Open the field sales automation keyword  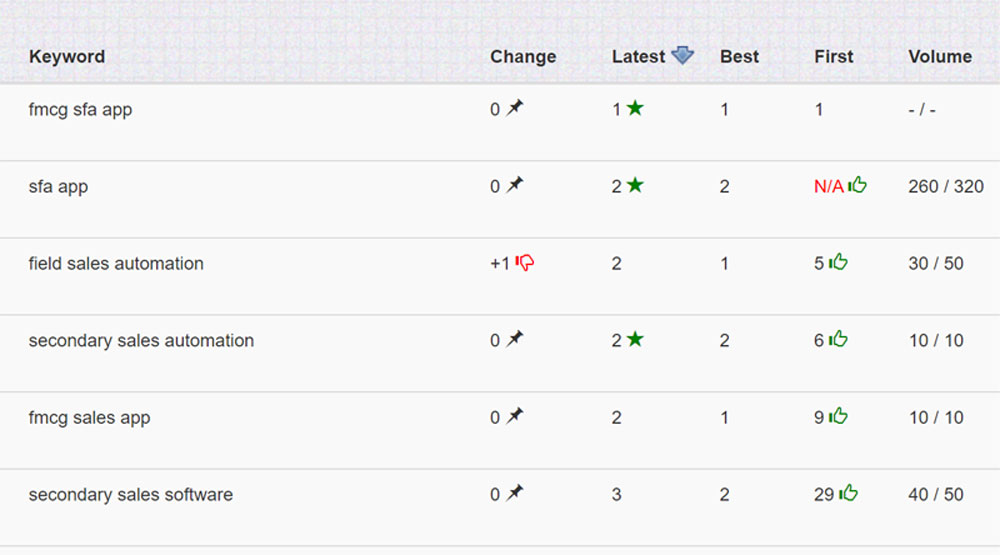(116, 263)
